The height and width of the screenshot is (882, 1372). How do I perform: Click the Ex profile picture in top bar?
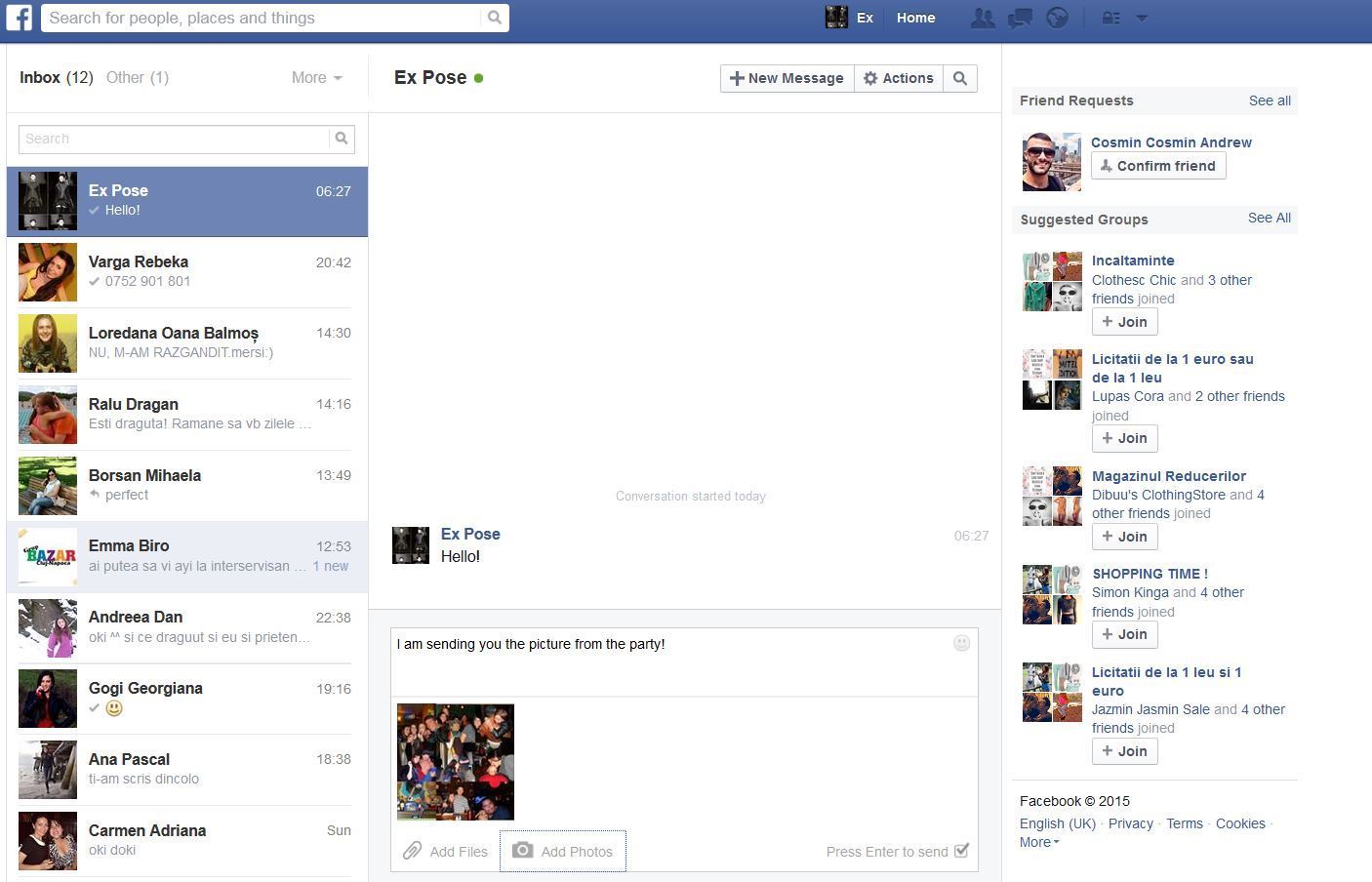836,18
